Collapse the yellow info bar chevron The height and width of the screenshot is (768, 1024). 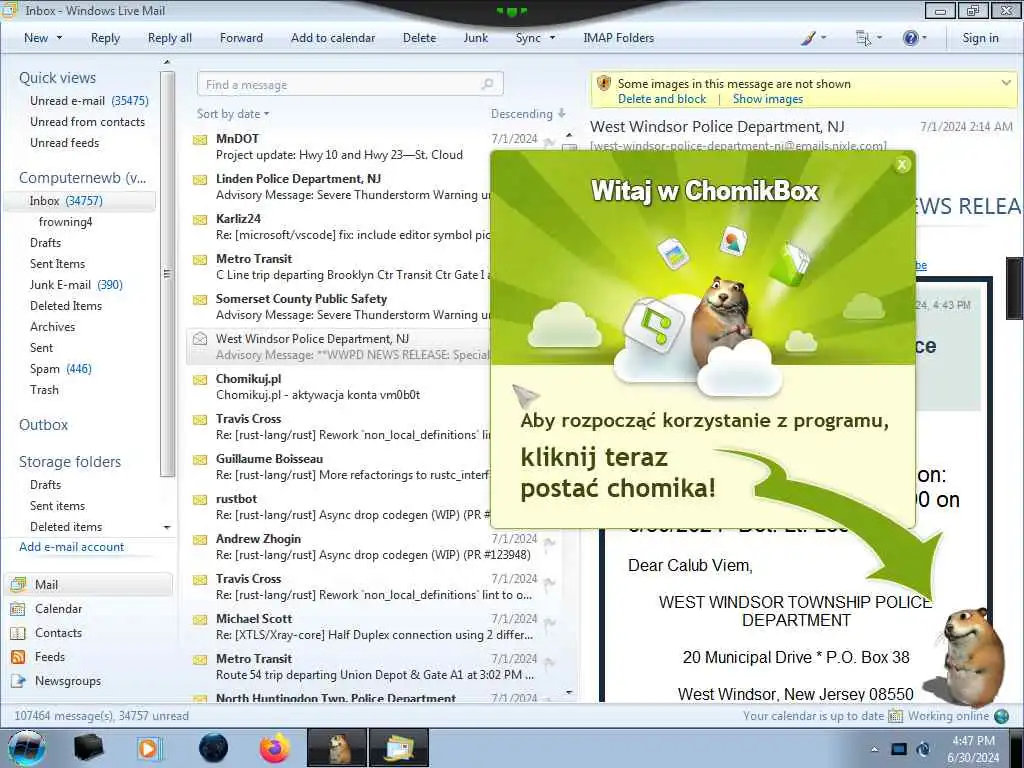[x=1006, y=83]
